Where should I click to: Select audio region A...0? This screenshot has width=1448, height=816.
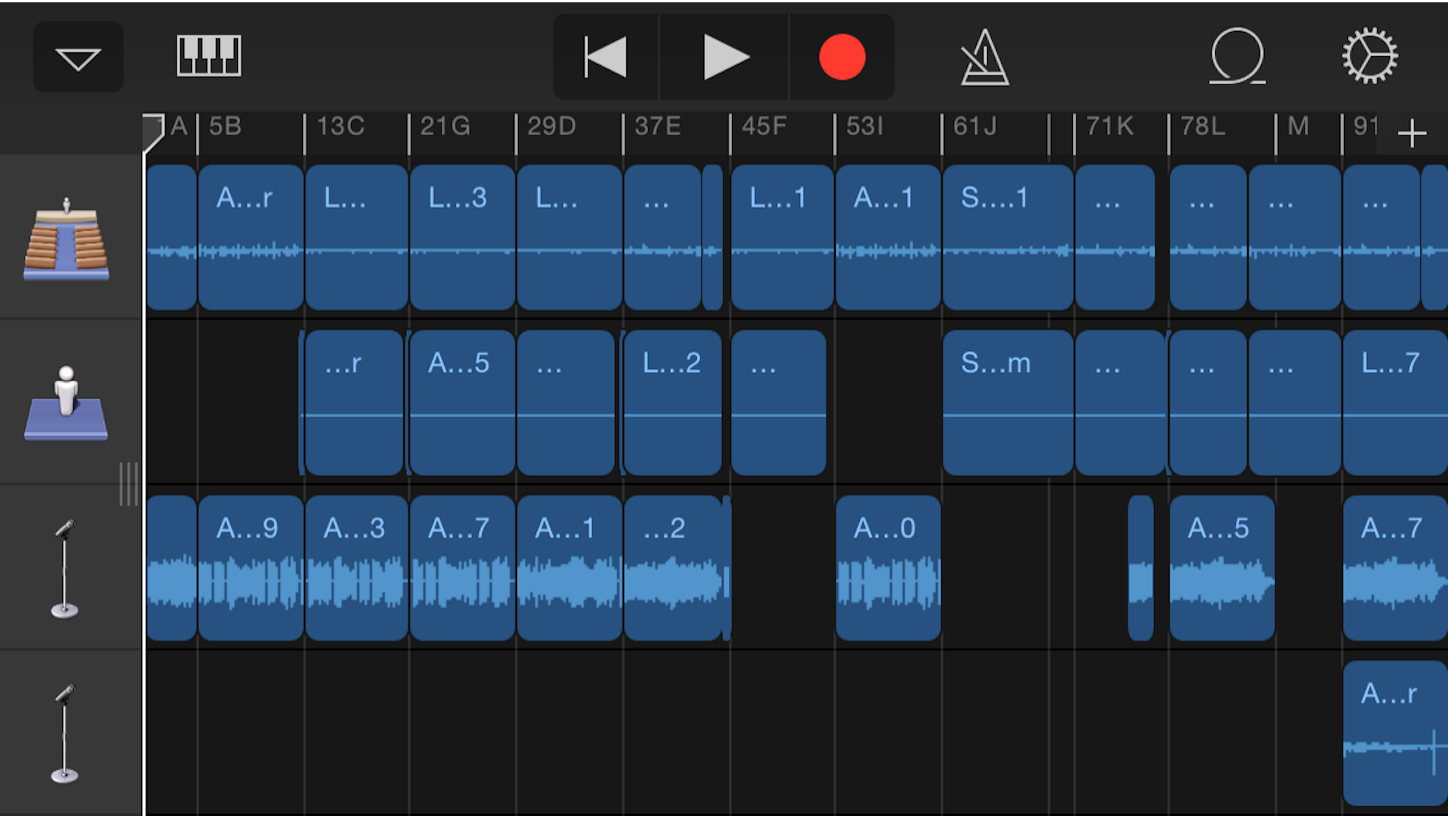pos(888,568)
